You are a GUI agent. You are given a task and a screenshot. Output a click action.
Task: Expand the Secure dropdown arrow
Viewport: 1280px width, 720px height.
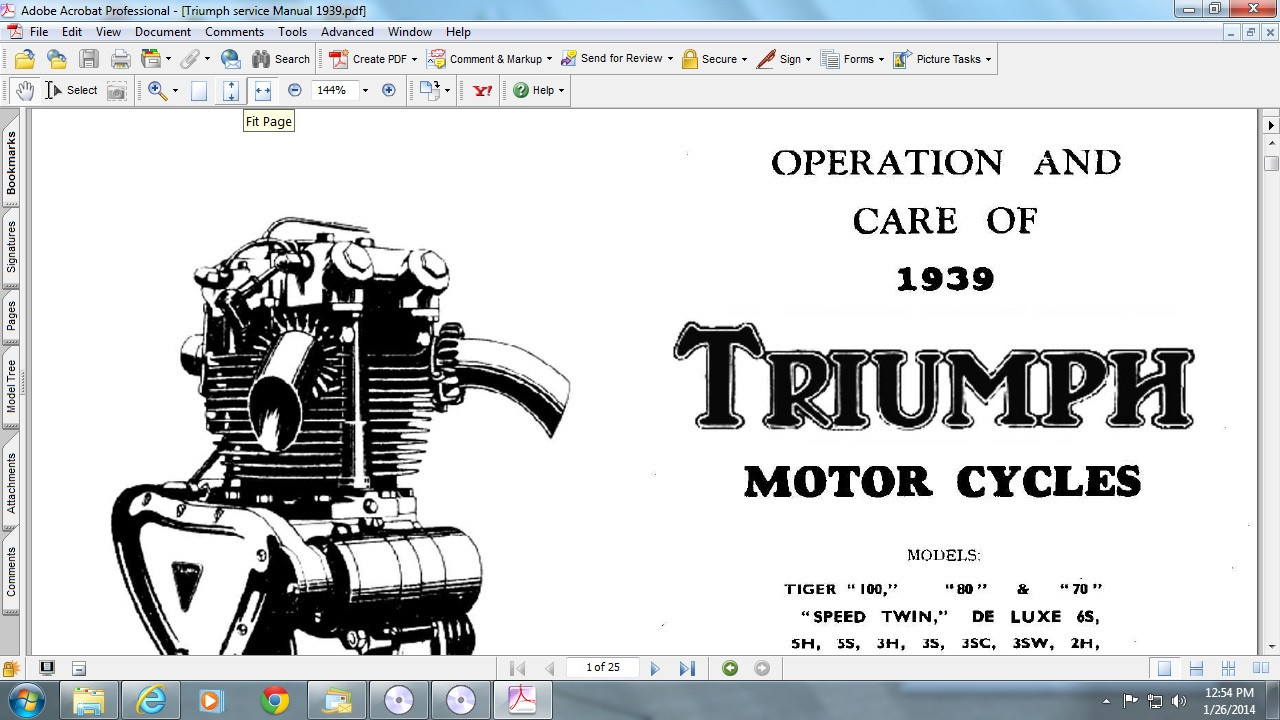[745, 59]
